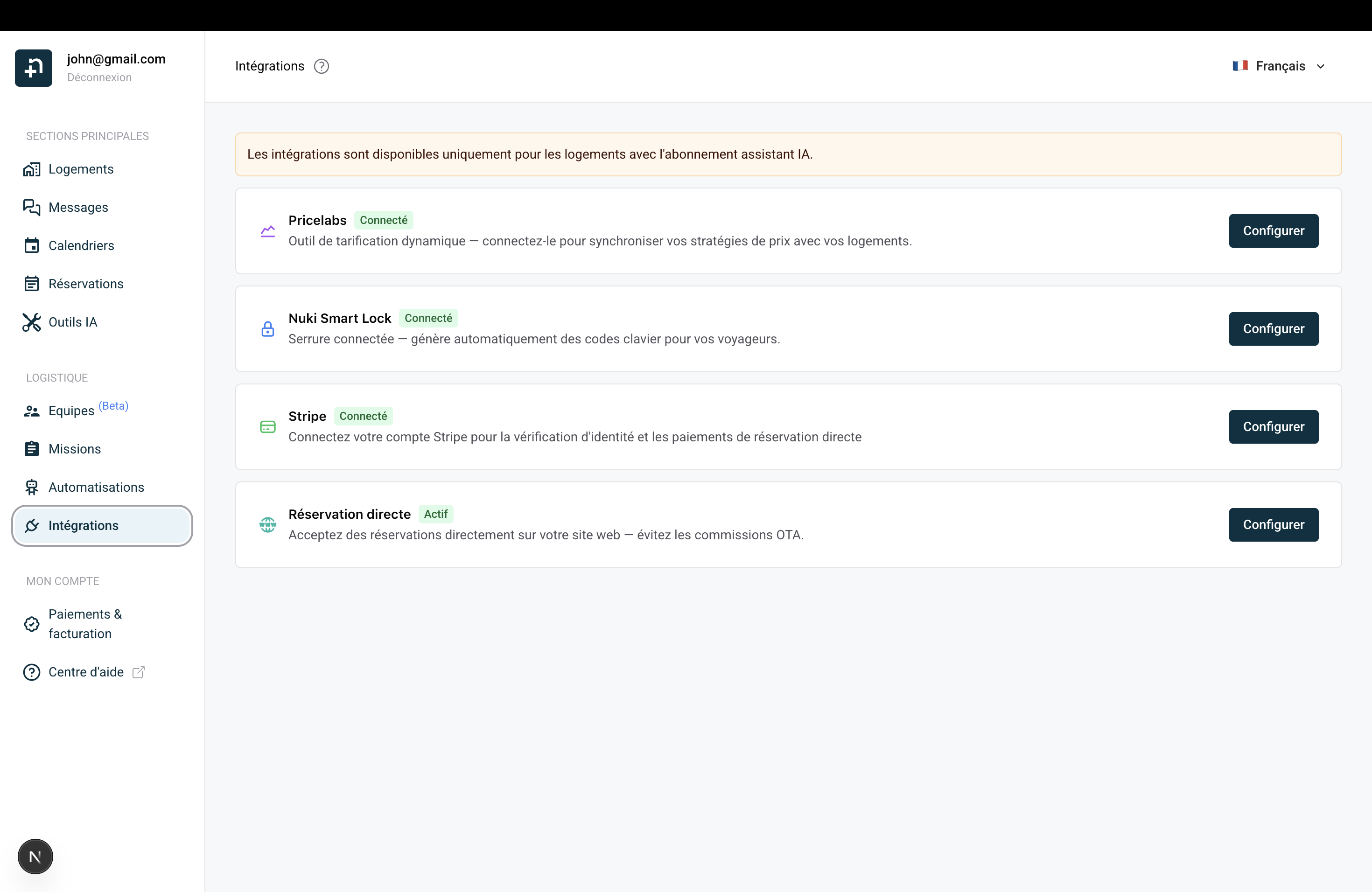Image resolution: width=1372 pixels, height=892 pixels.
Task: Click the Connecté badge next to Stripe
Action: point(363,416)
